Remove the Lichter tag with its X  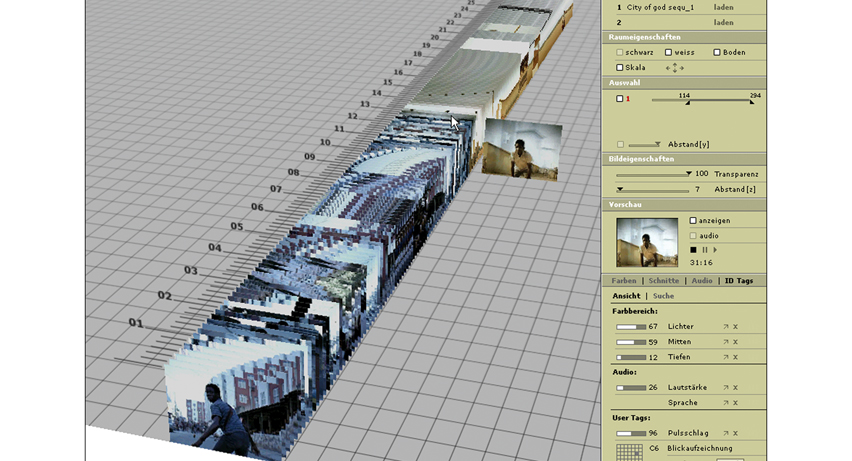tap(735, 327)
